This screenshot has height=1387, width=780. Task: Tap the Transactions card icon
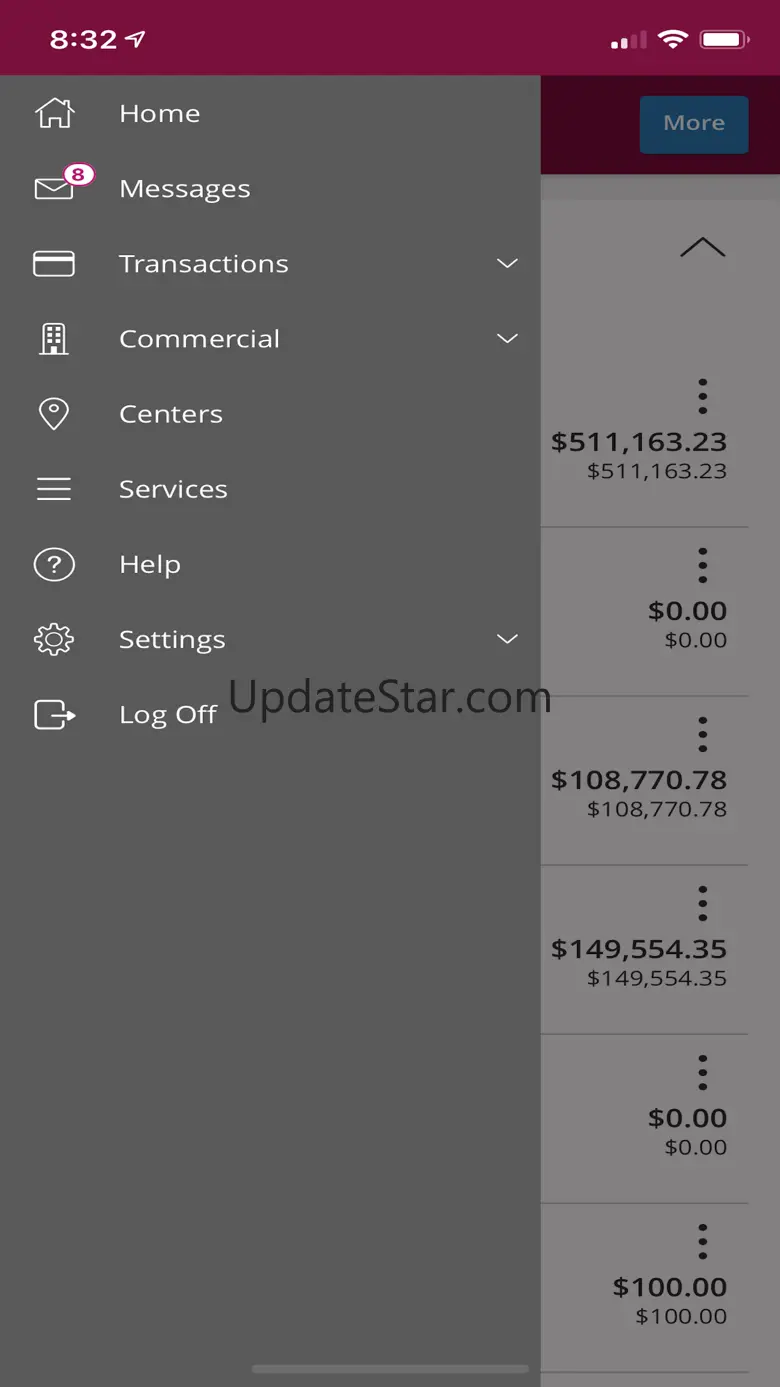(54, 264)
